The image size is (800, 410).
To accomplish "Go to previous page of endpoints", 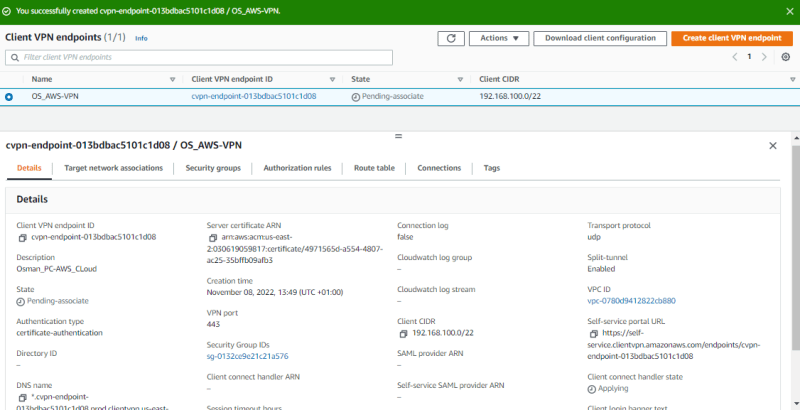I will tap(735, 57).
